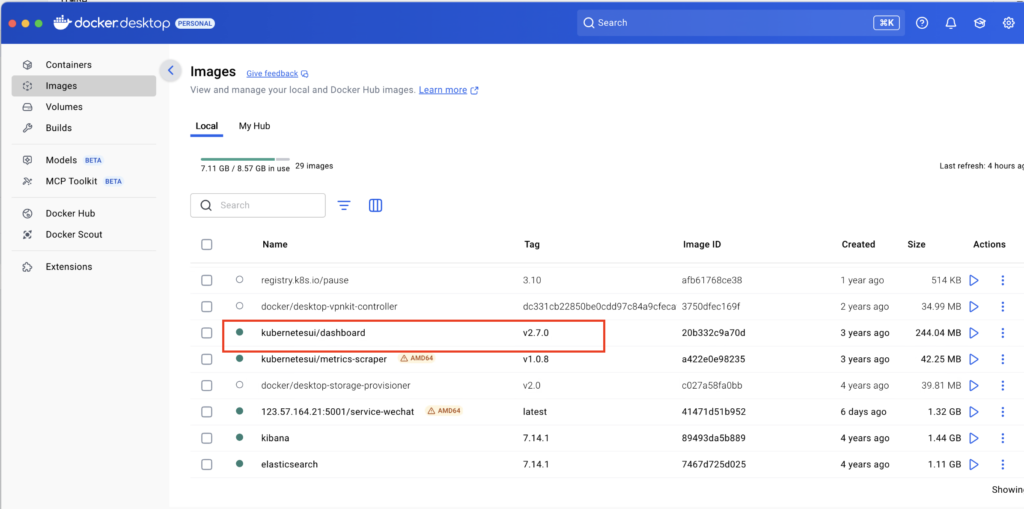This screenshot has height=509, width=1024.
Task: Click the help question mark icon
Action: coord(921,23)
